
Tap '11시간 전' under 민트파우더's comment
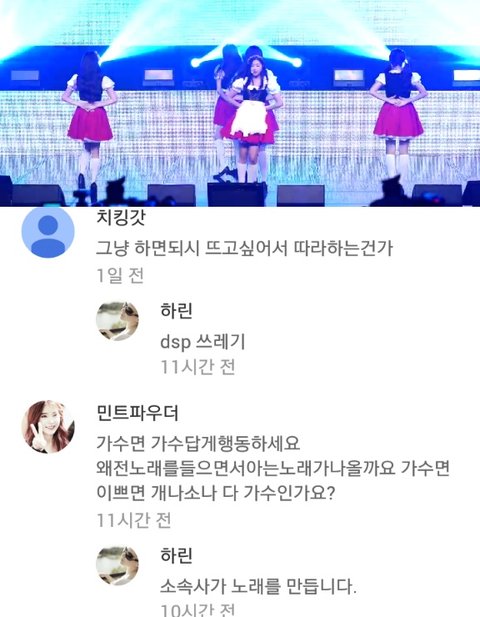[134, 520]
